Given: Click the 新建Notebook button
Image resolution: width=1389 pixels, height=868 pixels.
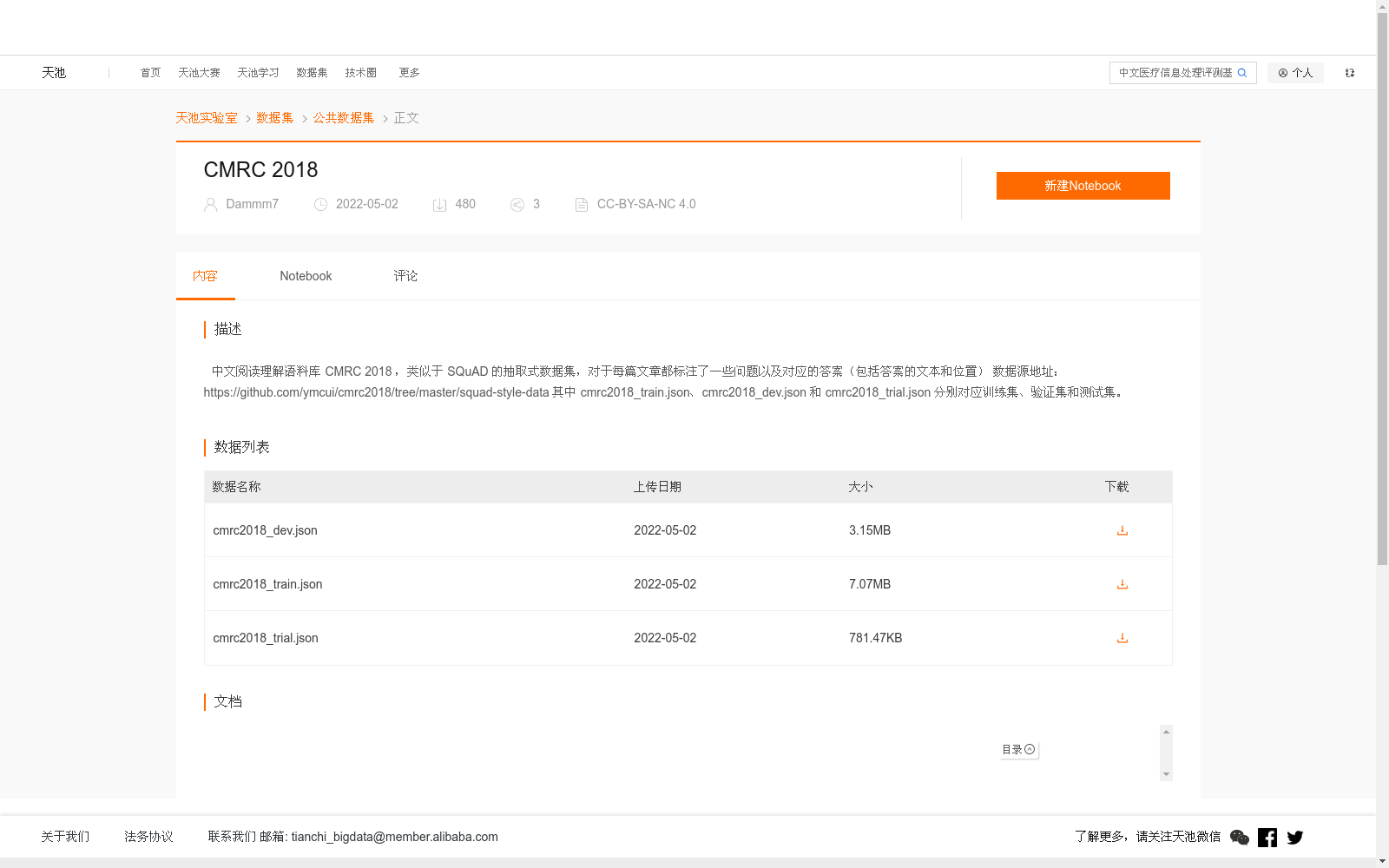Looking at the screenshot, I should (x=1083, y=186).
